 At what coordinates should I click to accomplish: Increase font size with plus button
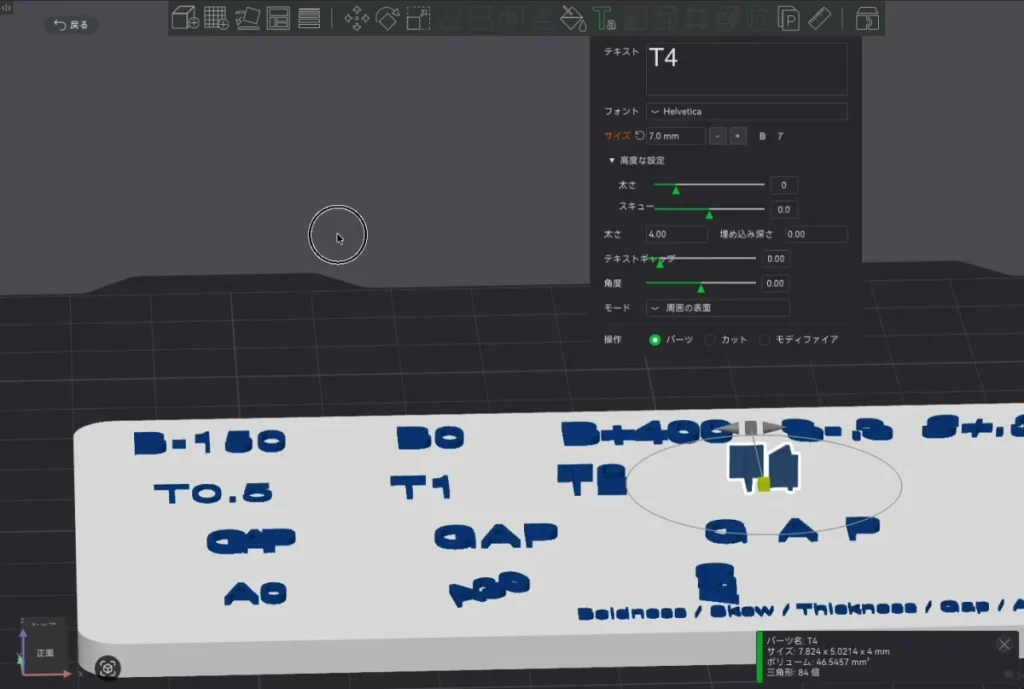pos(737,136)
